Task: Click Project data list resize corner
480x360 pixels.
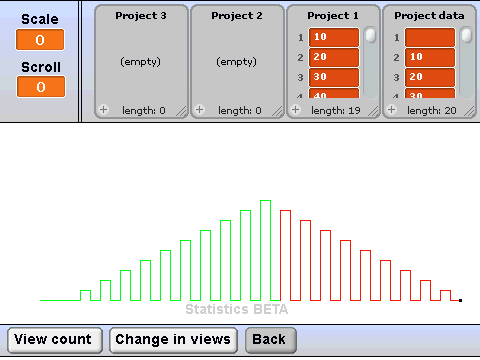Action: (470, 112)
